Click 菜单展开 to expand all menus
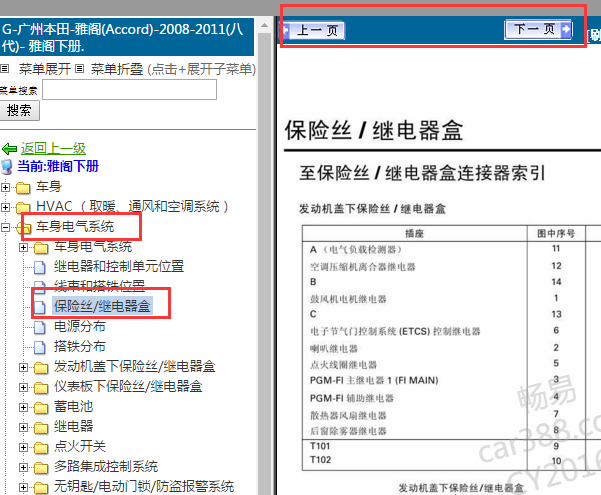This screenshot has width=601, height=495. click(x=45, y=69)
